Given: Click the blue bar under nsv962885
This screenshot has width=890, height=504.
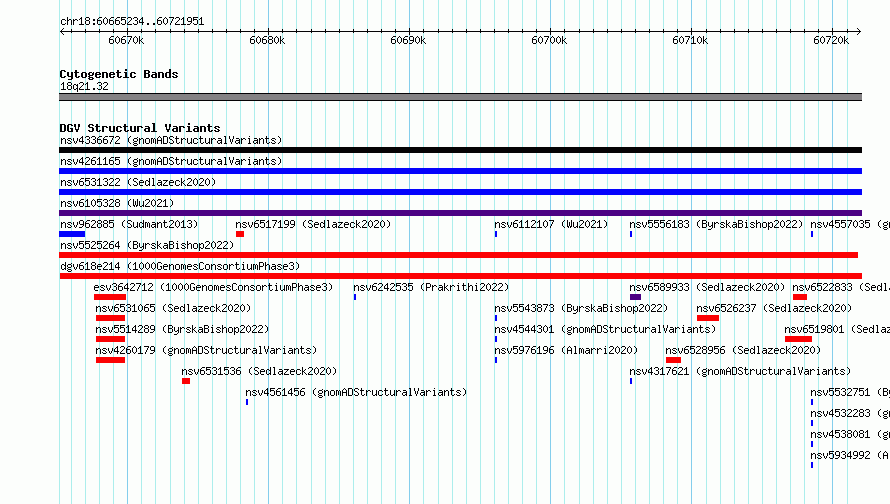Looking at the screenshot, I should click(x=72, y=234).
